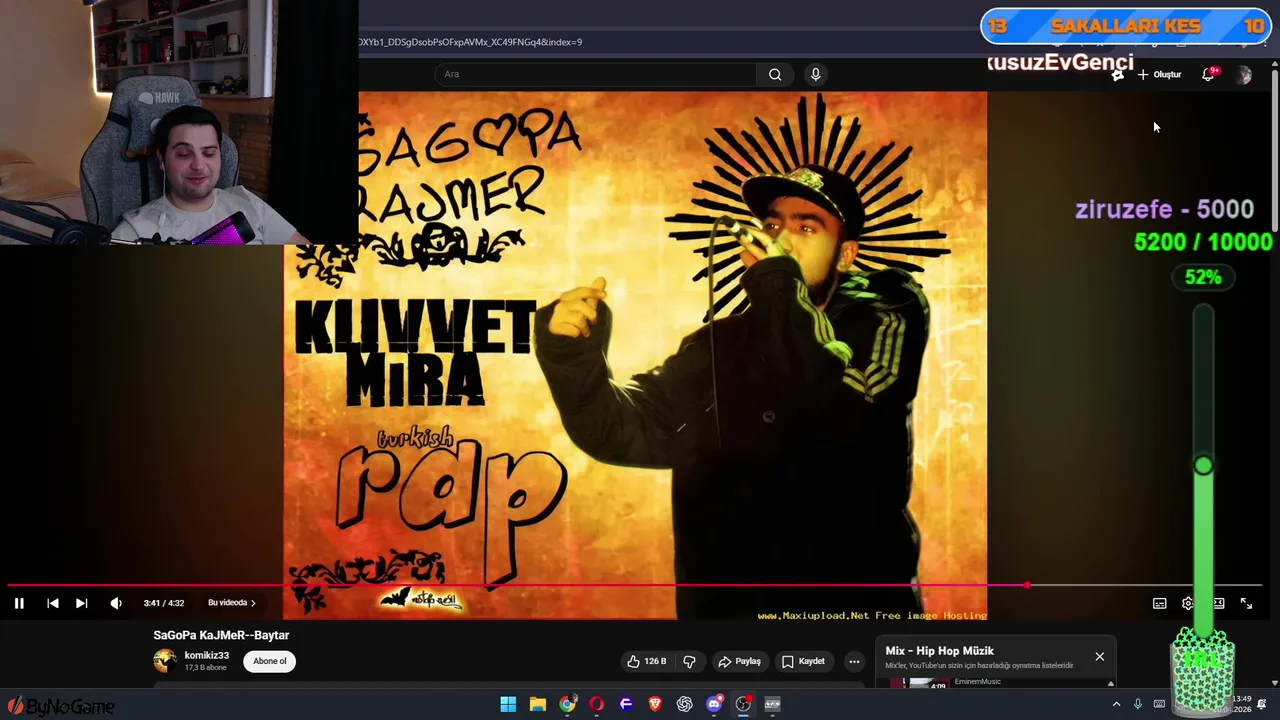Toggle subtitles on the player
This screenshot has width=1280, height=720.
[1160, 603]
